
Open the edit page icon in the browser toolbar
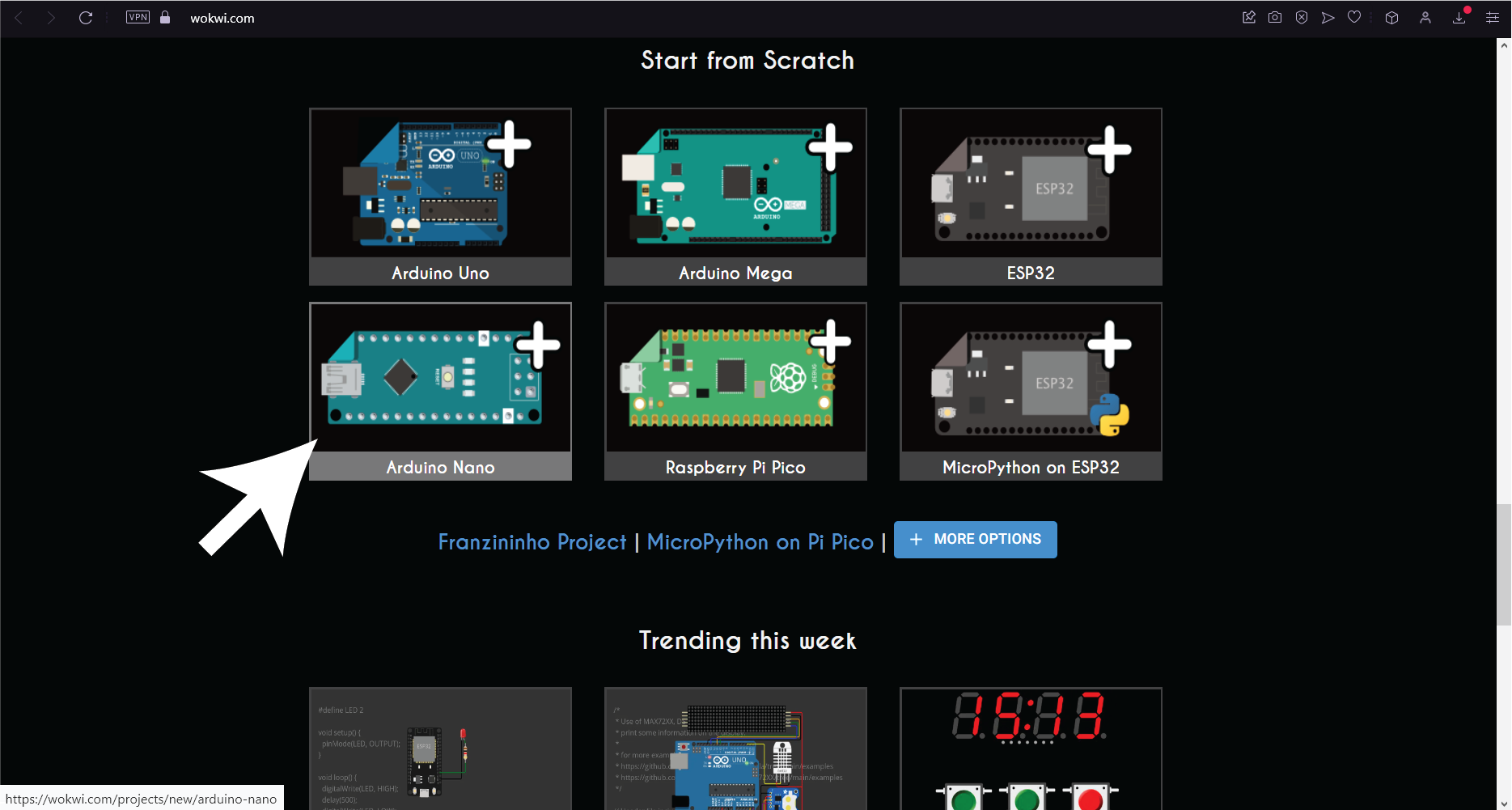point(1249,17)
